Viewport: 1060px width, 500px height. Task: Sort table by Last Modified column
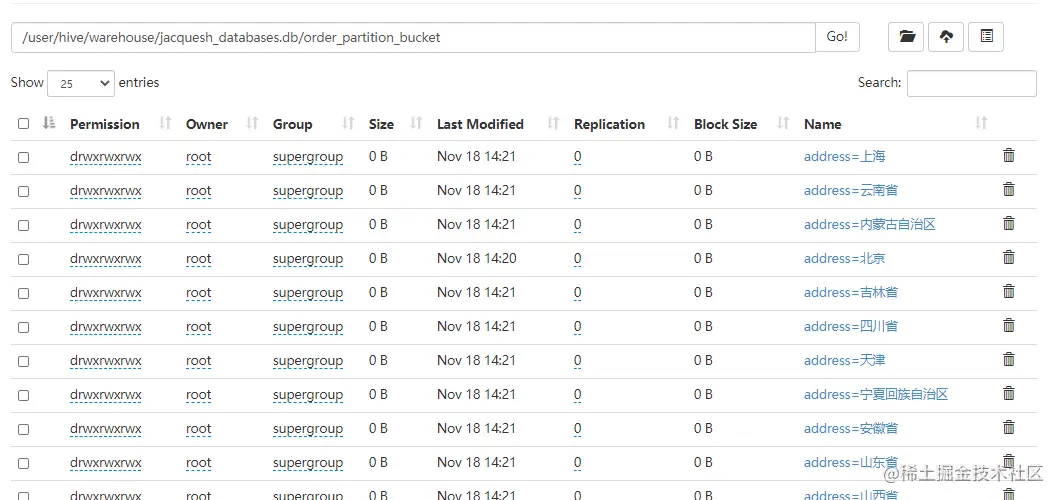[480, 124]
